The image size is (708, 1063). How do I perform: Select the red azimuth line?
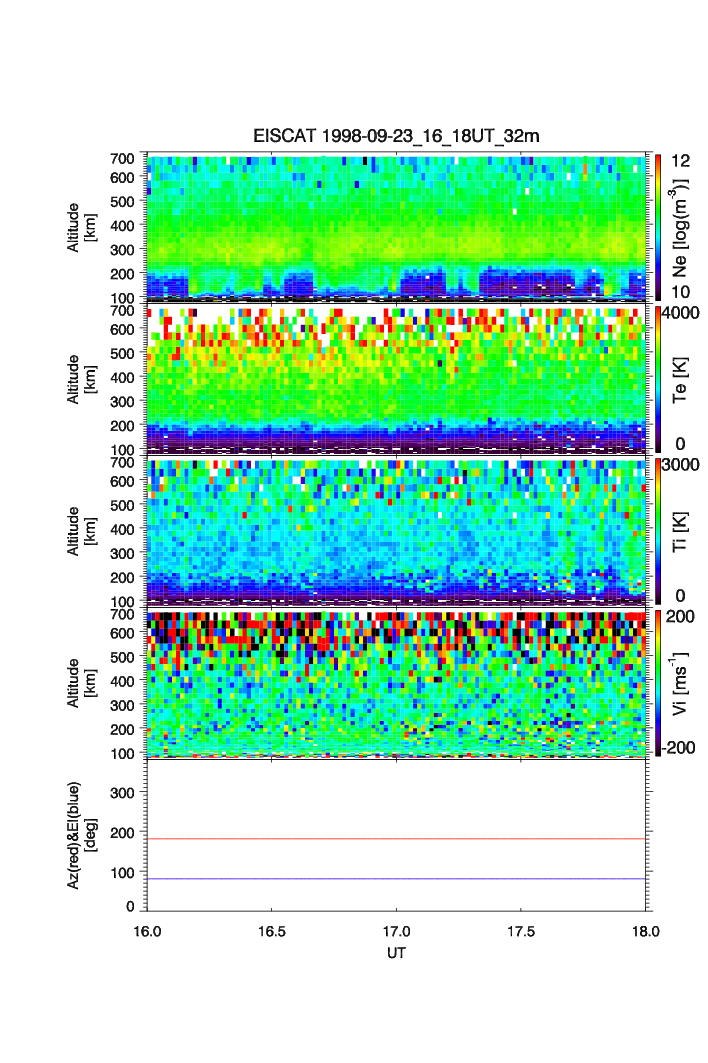point(399,839)
